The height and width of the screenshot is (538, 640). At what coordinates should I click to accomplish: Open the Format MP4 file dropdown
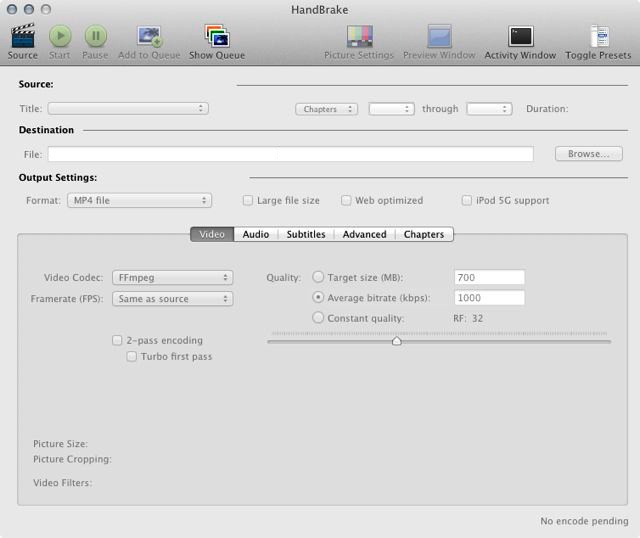click(140, 200)
